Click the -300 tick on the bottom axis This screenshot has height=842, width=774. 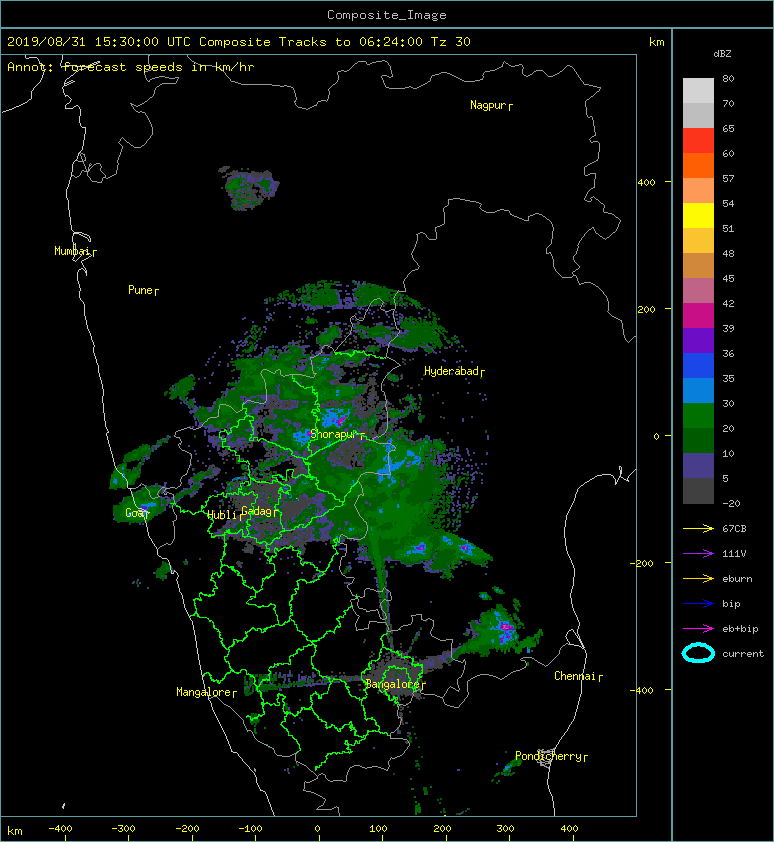(123, 829)
